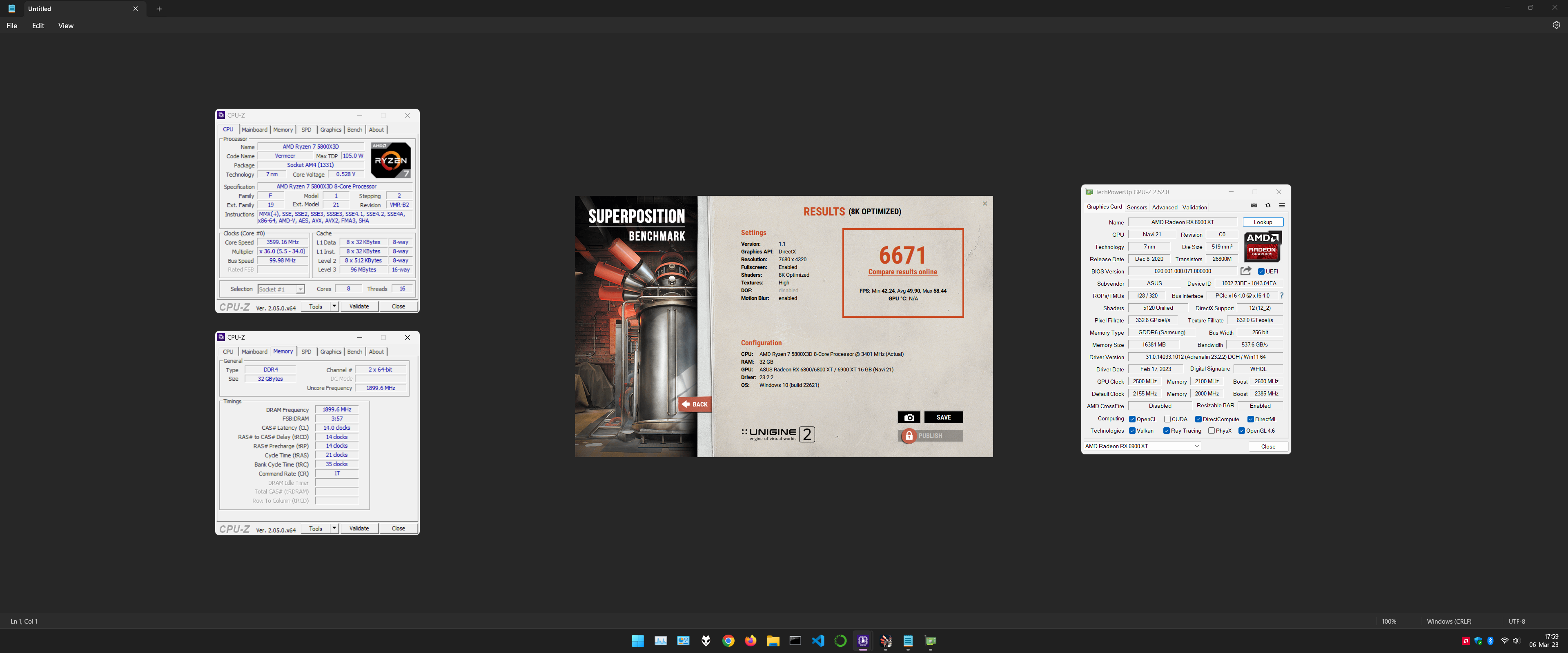The width and height of the screenshot is (1568, 653).
Task: Add a new Notepad tab
Action: click(159, 9)
